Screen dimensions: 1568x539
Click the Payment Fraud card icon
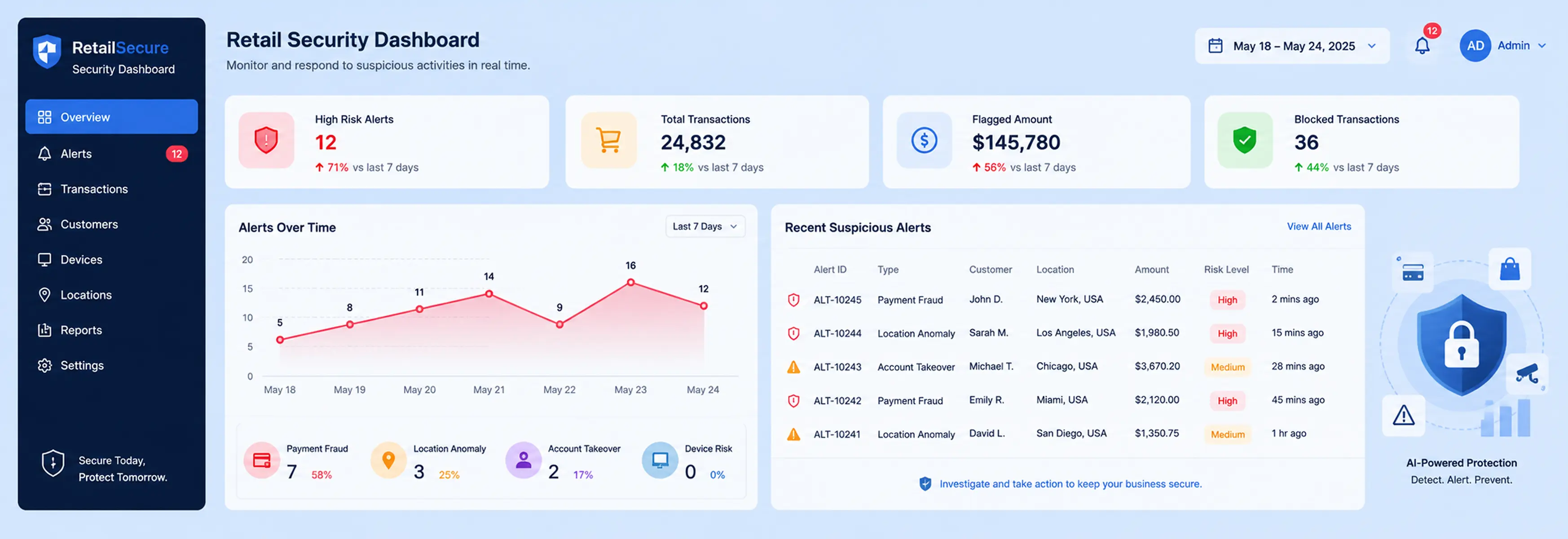pos(262,460)
